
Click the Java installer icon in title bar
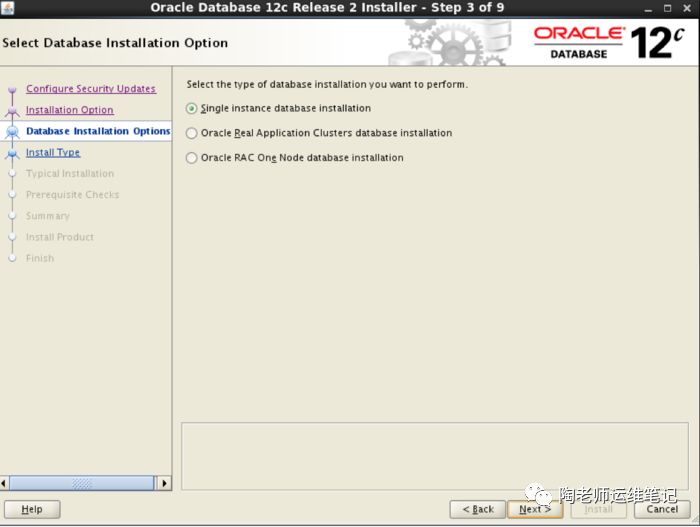pos(8,8)
